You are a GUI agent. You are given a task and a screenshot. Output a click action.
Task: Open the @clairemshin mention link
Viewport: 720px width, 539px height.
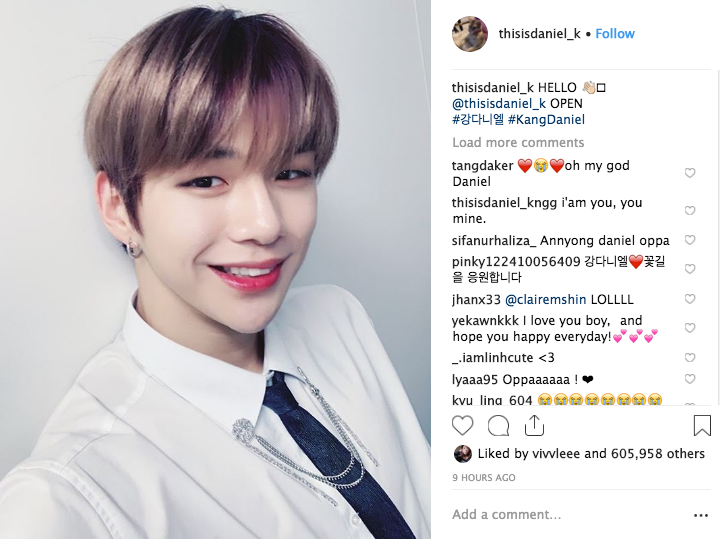[x=546, y=300]
